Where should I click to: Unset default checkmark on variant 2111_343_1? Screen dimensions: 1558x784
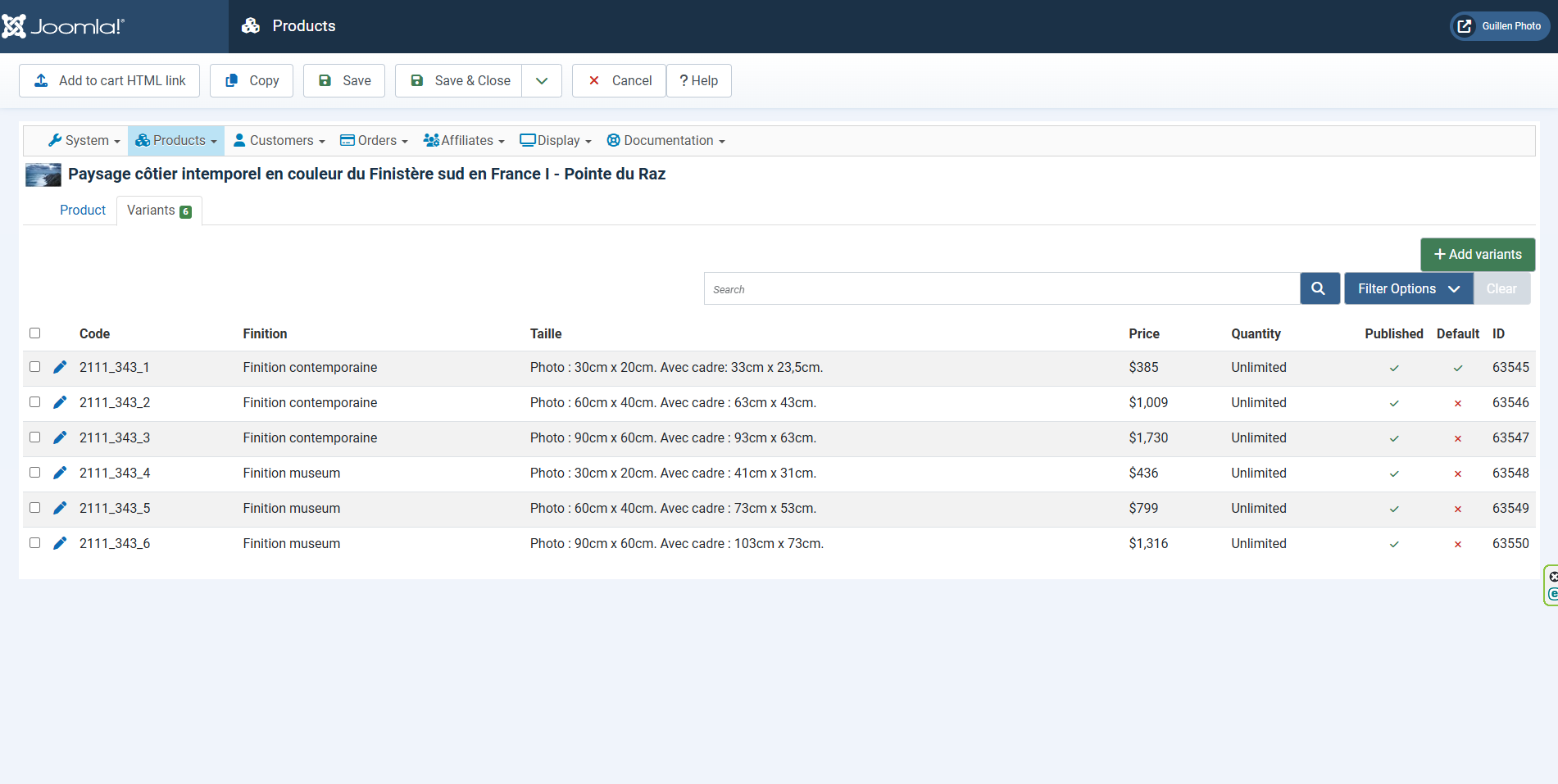(x=1457, y=368)
